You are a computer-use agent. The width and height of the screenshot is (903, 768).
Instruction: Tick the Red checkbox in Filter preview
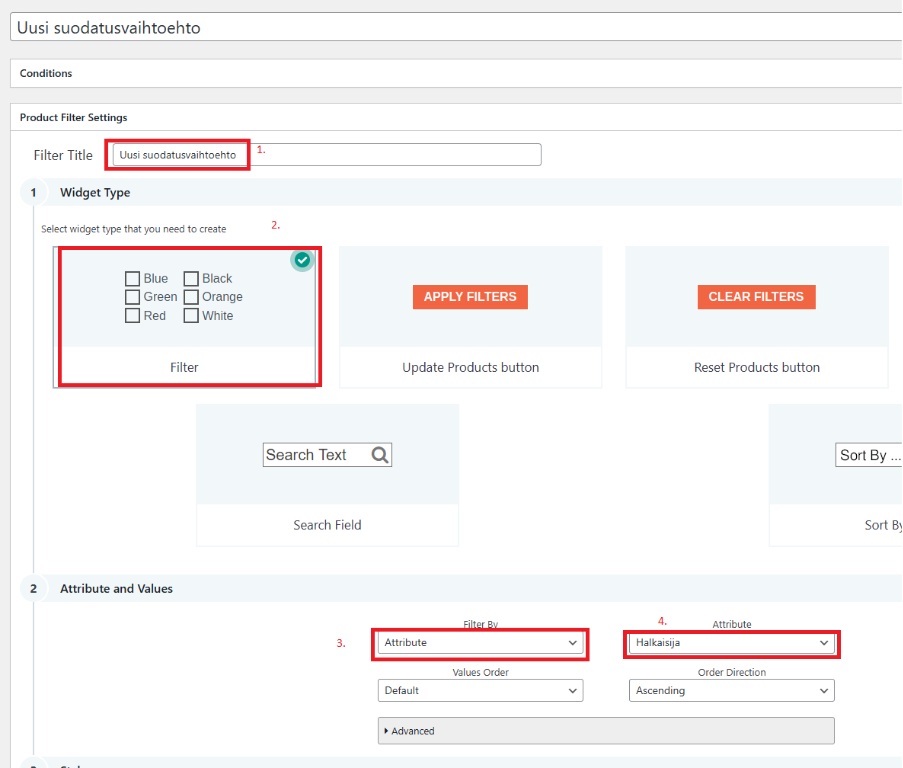point(132,315)
